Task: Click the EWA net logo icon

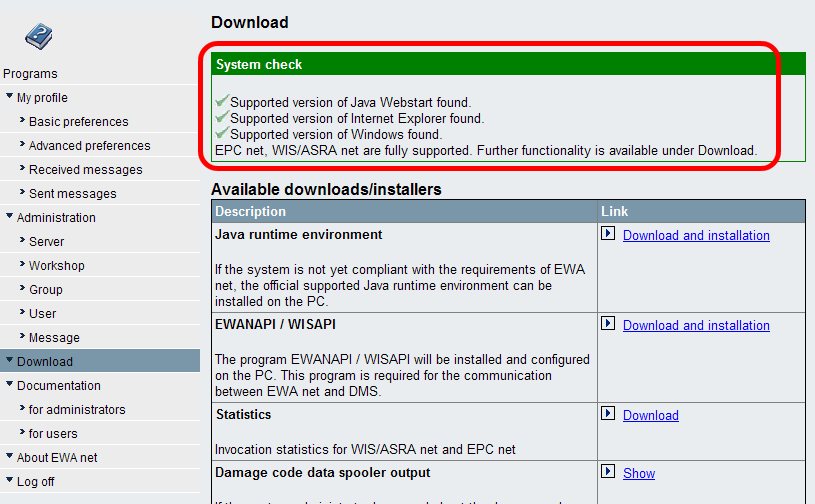Action: point(39,37)
